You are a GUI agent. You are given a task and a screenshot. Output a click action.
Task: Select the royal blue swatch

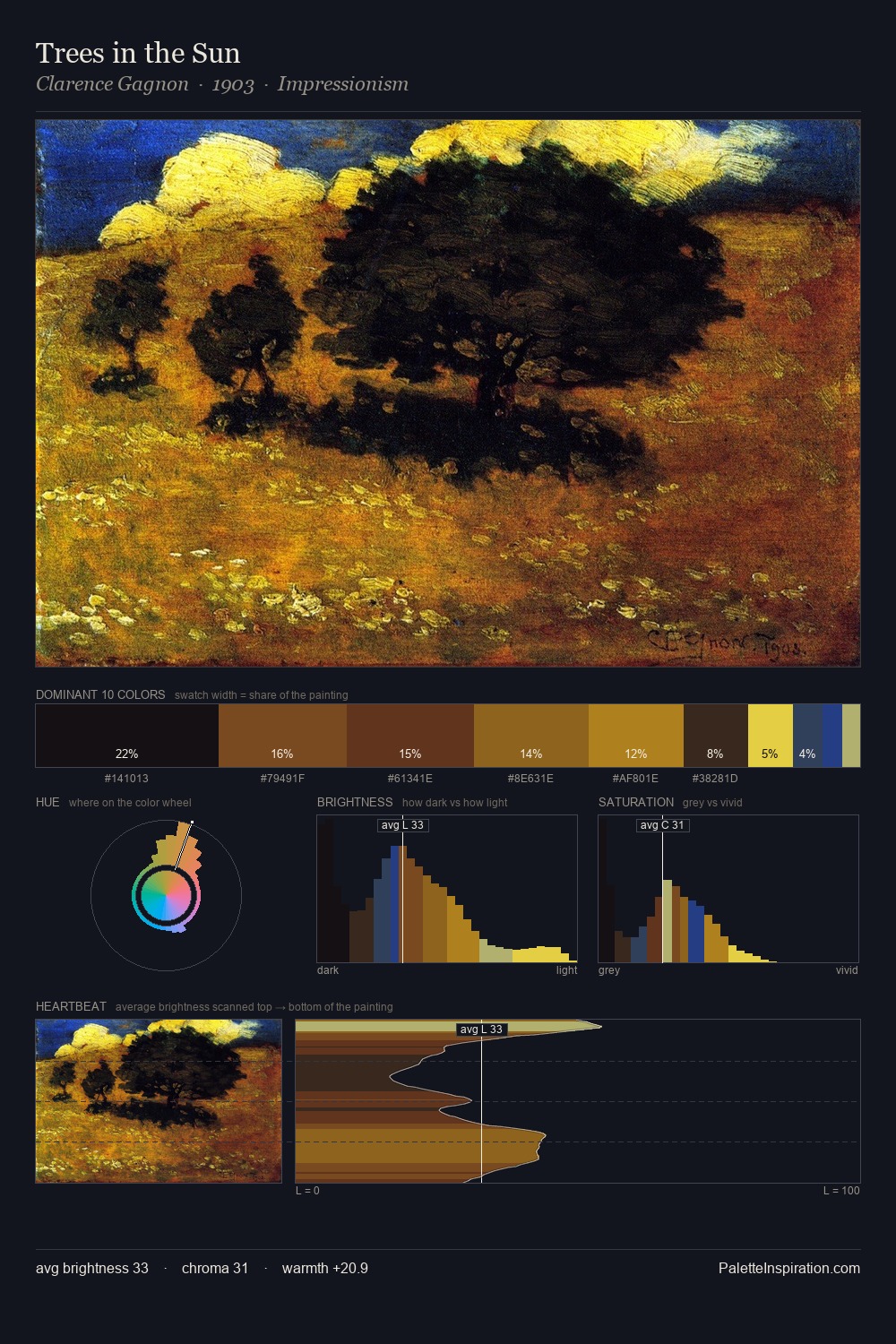pos(831,736)
